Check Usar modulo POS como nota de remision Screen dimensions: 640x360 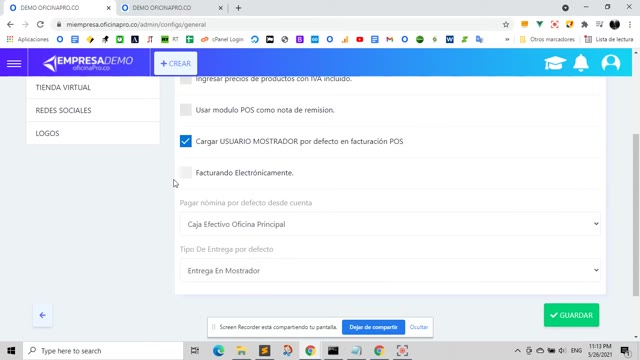pos(186,110)
